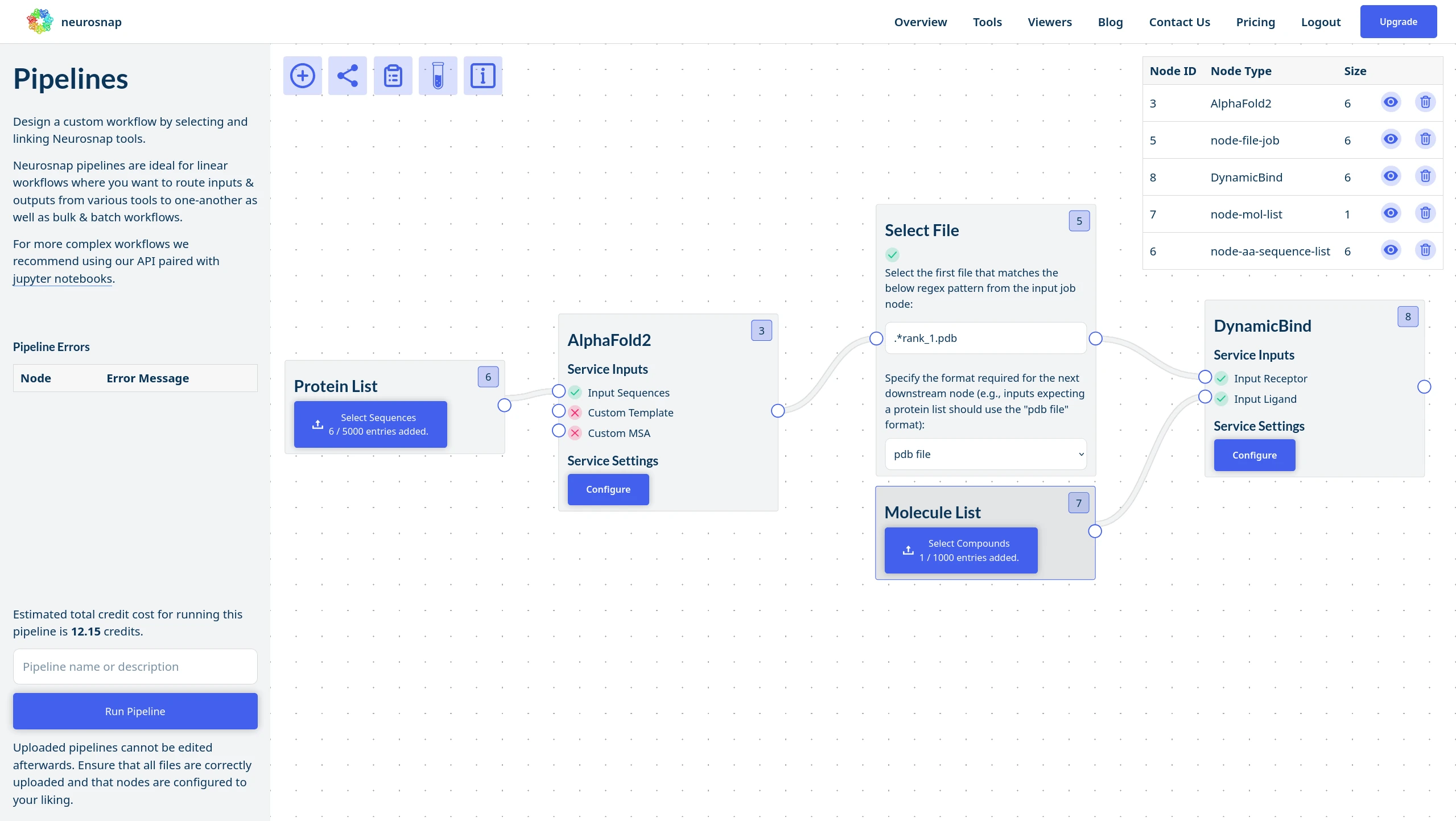Viewport: 1456px width, 821px height.
Task: Navigate to the Viewers menu
Action: 1049,22
